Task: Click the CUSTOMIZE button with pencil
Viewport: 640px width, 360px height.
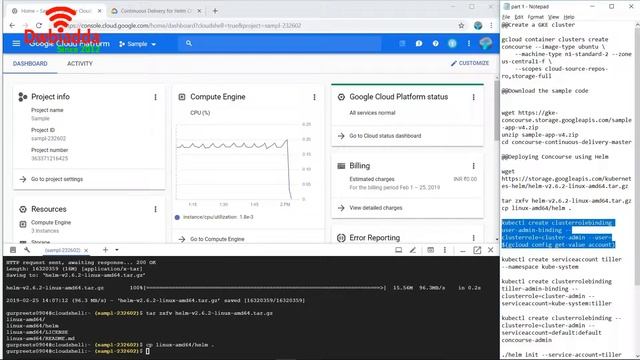Action: (x=470, y=63)
